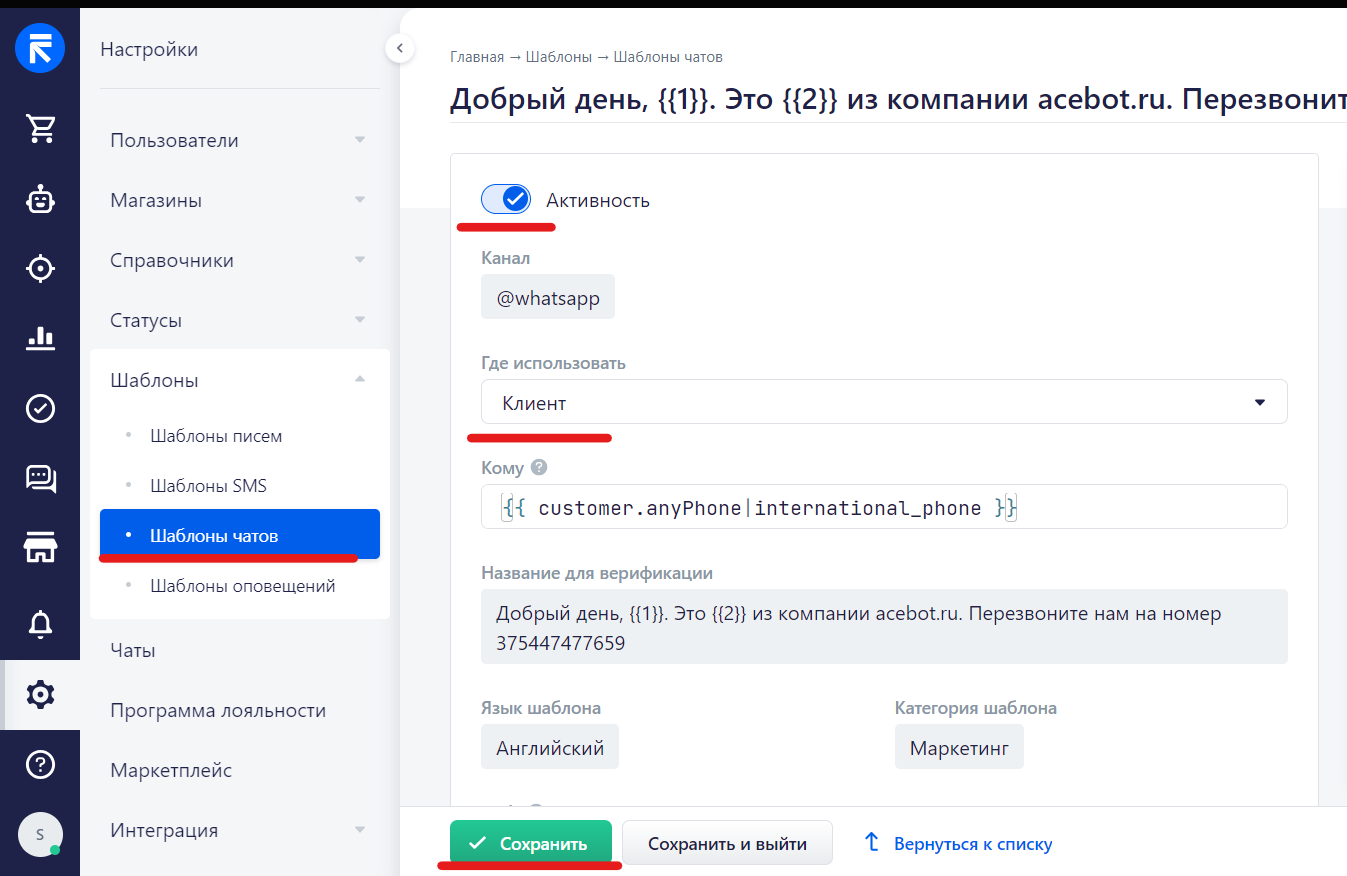Expand the Пользователи section
Viewport: 1347px width, 876px height.
tap(239, 140)
